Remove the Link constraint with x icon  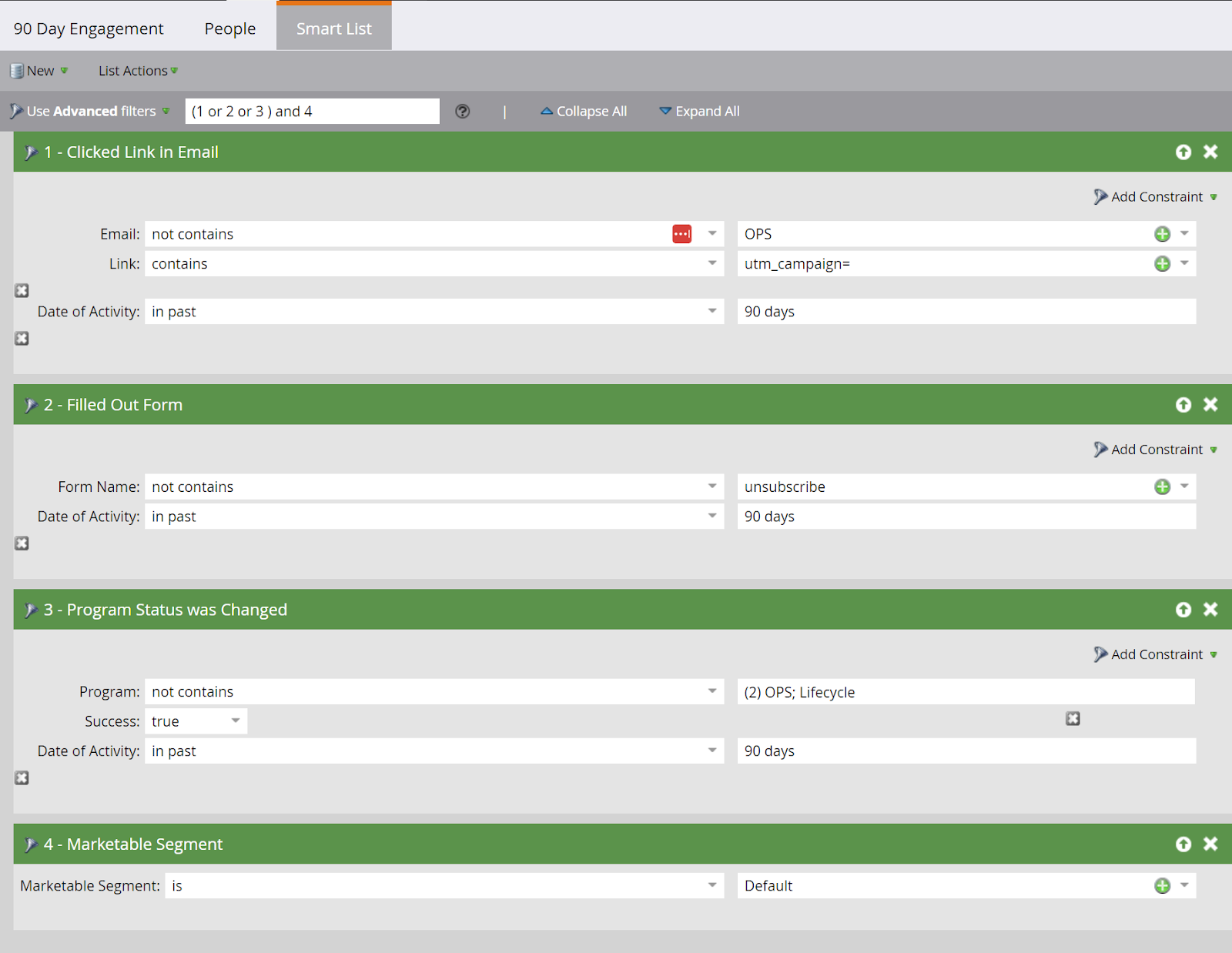pos(22,290)
